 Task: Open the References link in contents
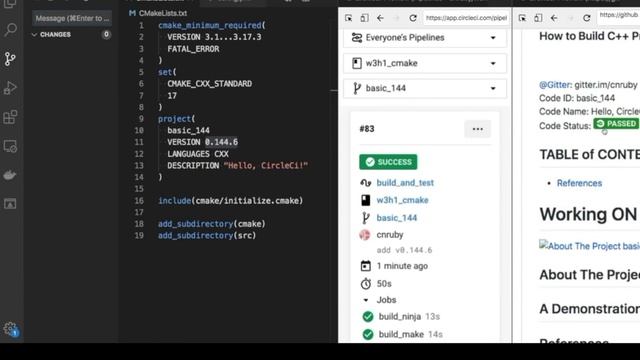579,183
